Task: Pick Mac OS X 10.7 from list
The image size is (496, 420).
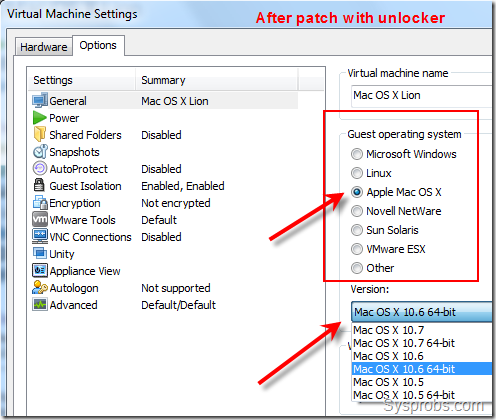Action: (422, 330)
